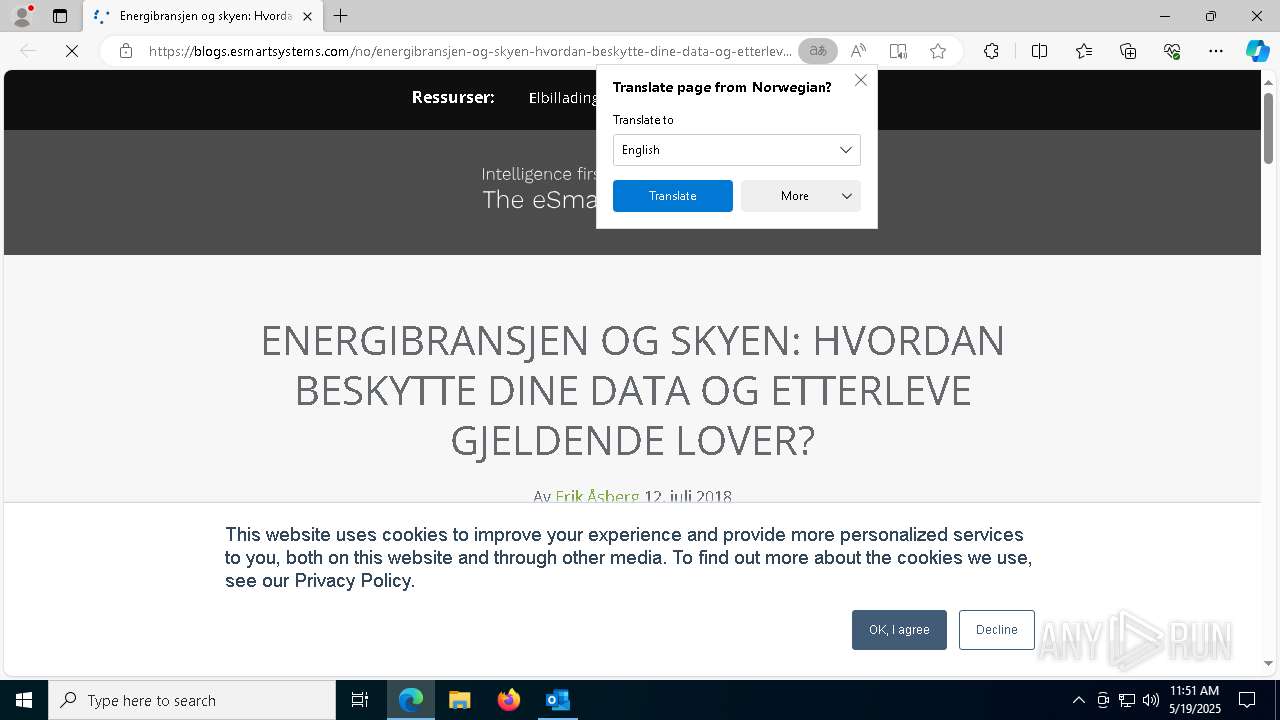Image resolution: width=1280 pixels, height=720 pixels.
Task: View site information lock icon
Action: point(125,51)
